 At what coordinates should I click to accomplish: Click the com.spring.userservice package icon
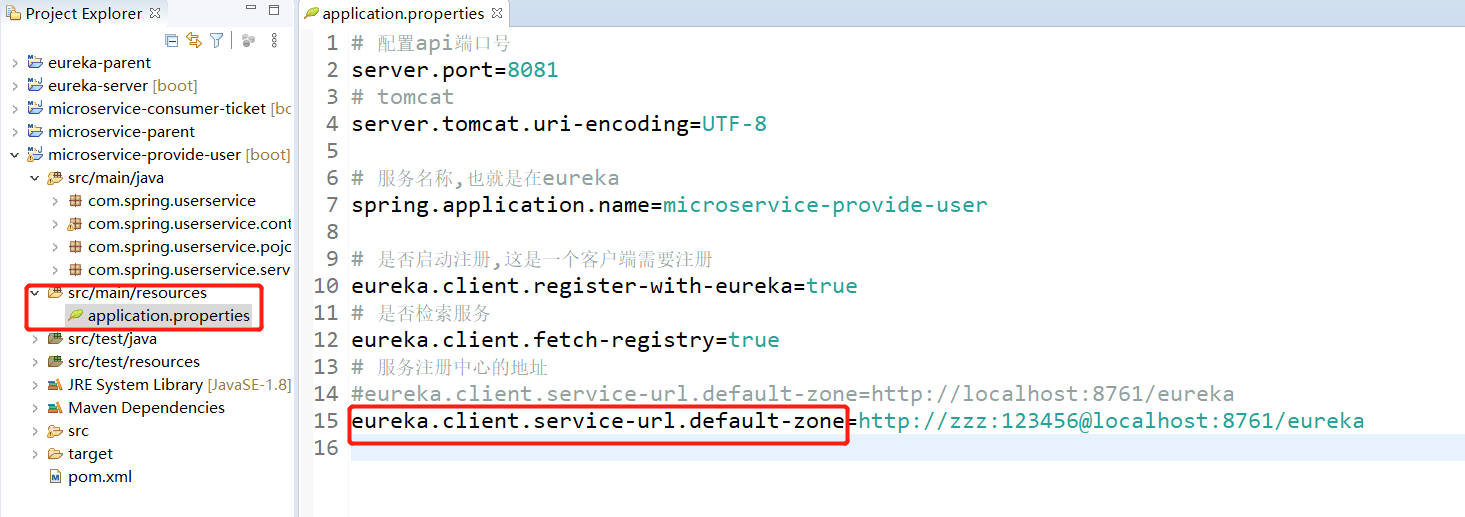click(75, 201)
